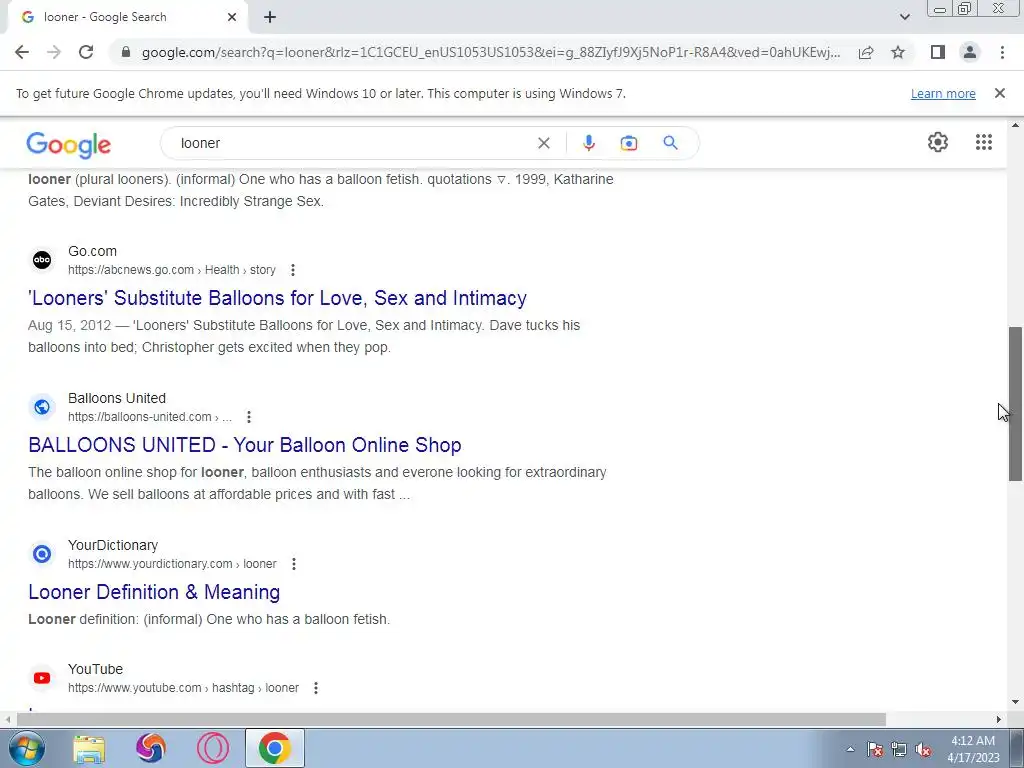Open the taskbar clock 4:12 AM
Screen dimensions: 1024x768
pyautogui.click(x=973, y=749)
